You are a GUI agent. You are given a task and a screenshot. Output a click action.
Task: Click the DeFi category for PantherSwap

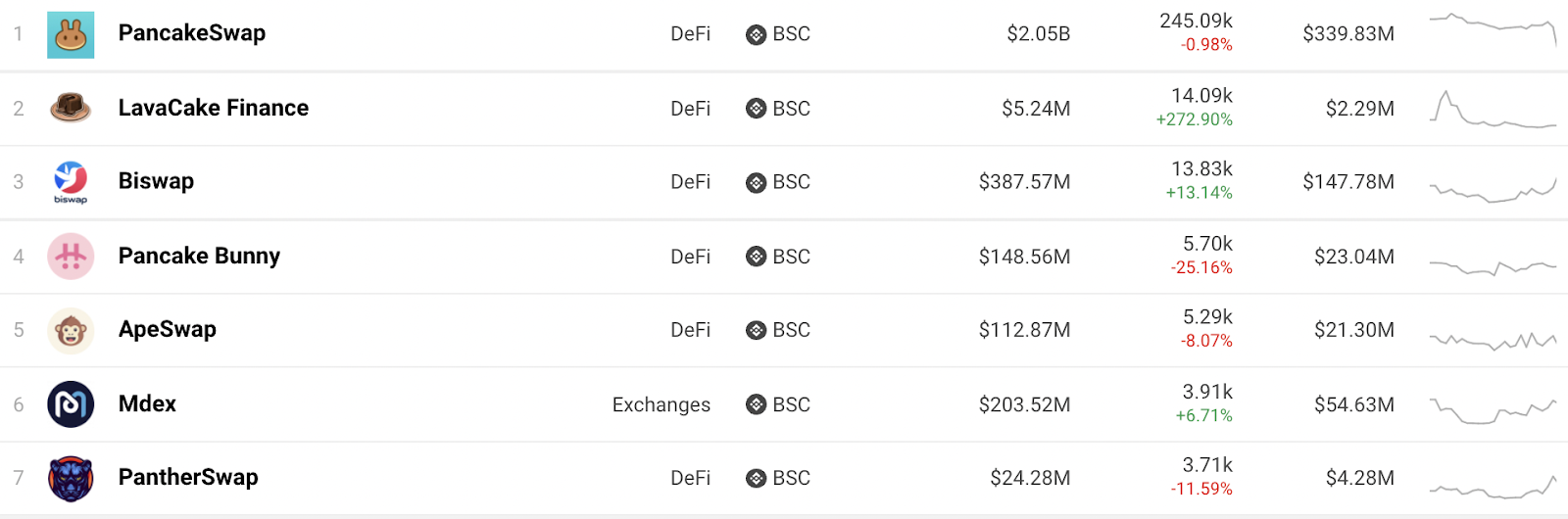(x=690, y=478)
